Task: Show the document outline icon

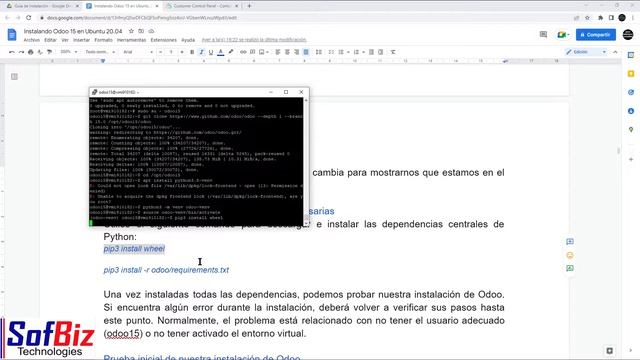Action: point(14,76)
